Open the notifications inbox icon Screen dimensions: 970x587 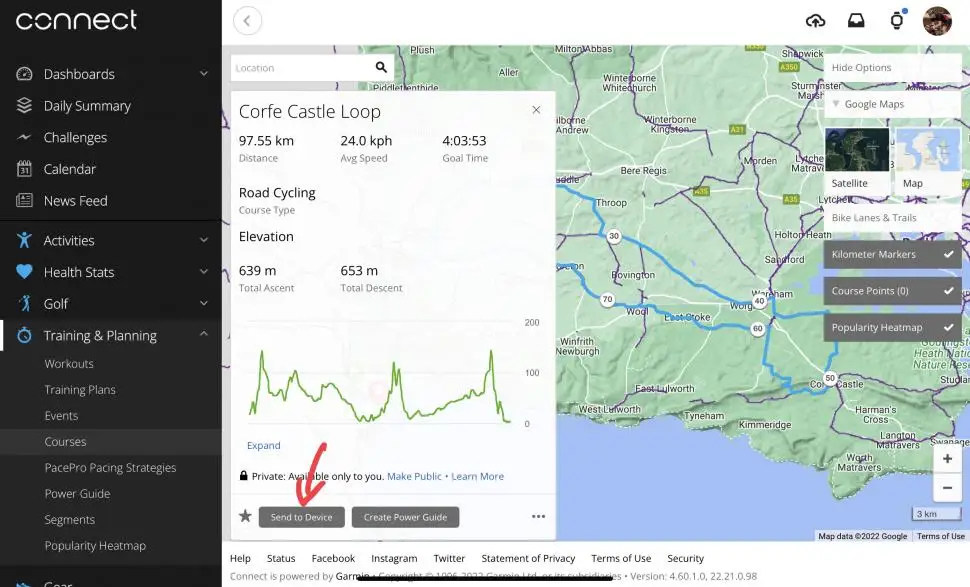tap(856, 20)
